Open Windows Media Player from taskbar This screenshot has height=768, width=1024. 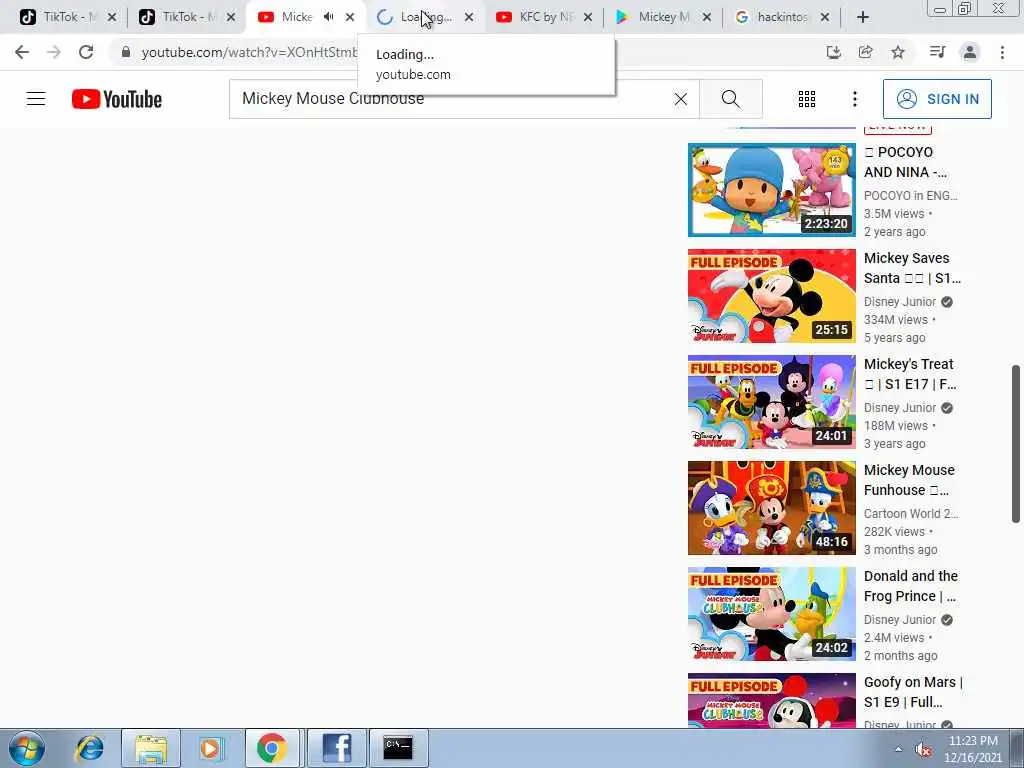pos(210,748)
